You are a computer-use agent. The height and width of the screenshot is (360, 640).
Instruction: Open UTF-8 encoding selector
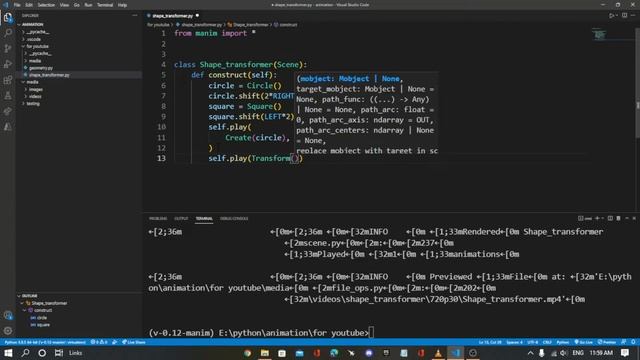[x=533, y=342]
